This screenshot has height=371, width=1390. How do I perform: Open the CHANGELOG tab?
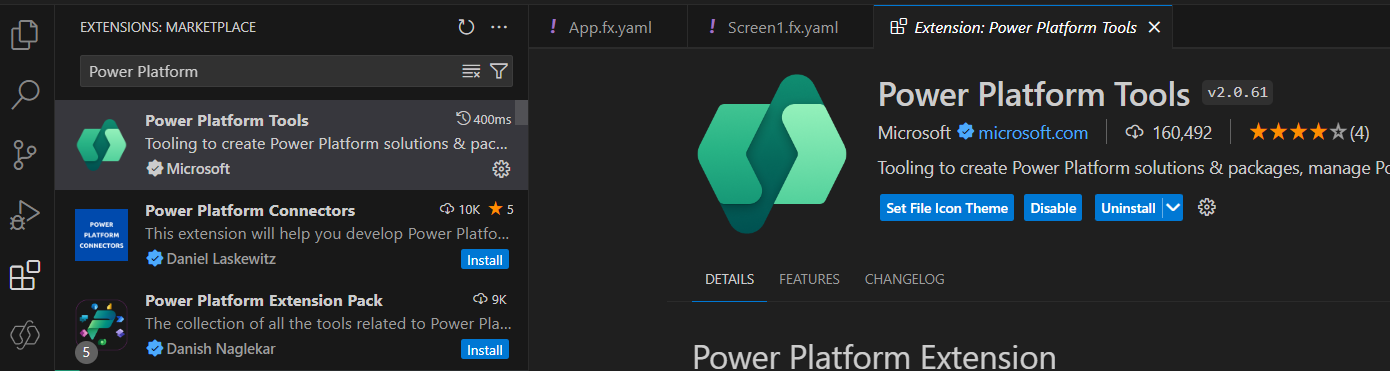click(x=904, y=279)
